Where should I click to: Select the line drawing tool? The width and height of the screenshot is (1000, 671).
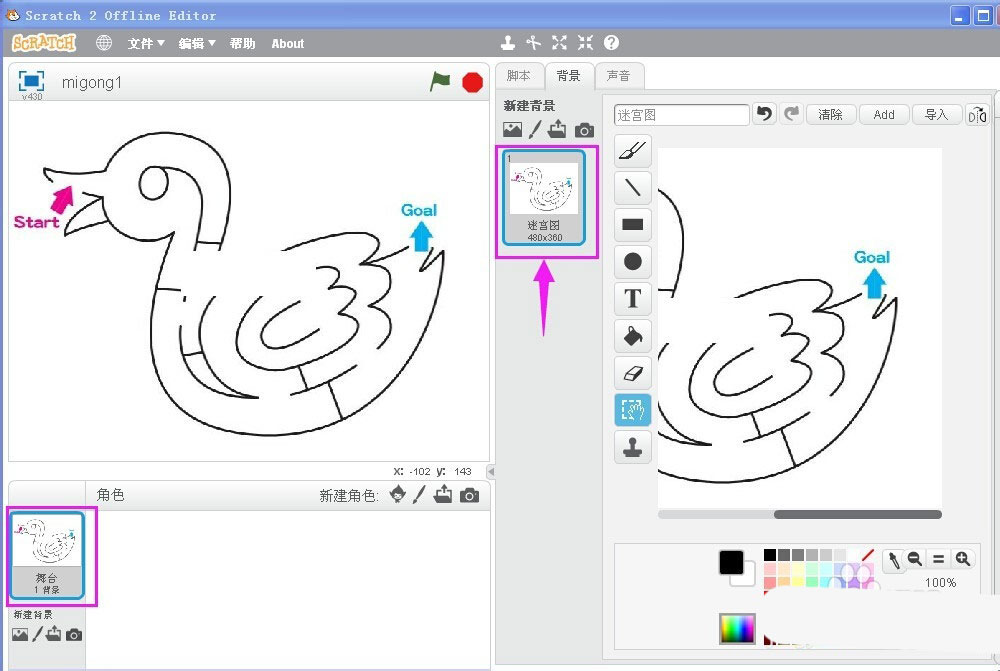pos(632,188)
